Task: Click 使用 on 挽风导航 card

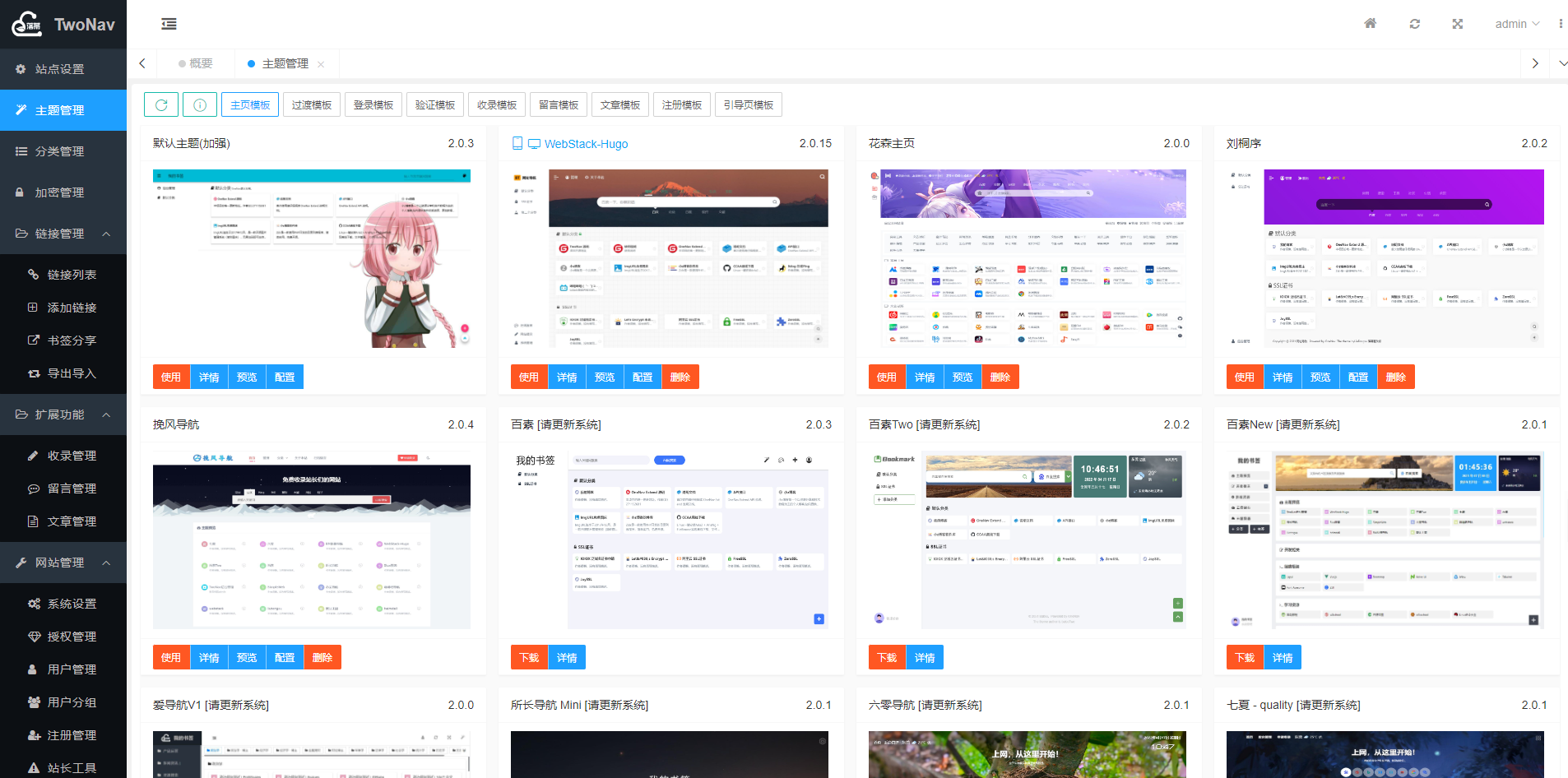Action: point(171,657)
